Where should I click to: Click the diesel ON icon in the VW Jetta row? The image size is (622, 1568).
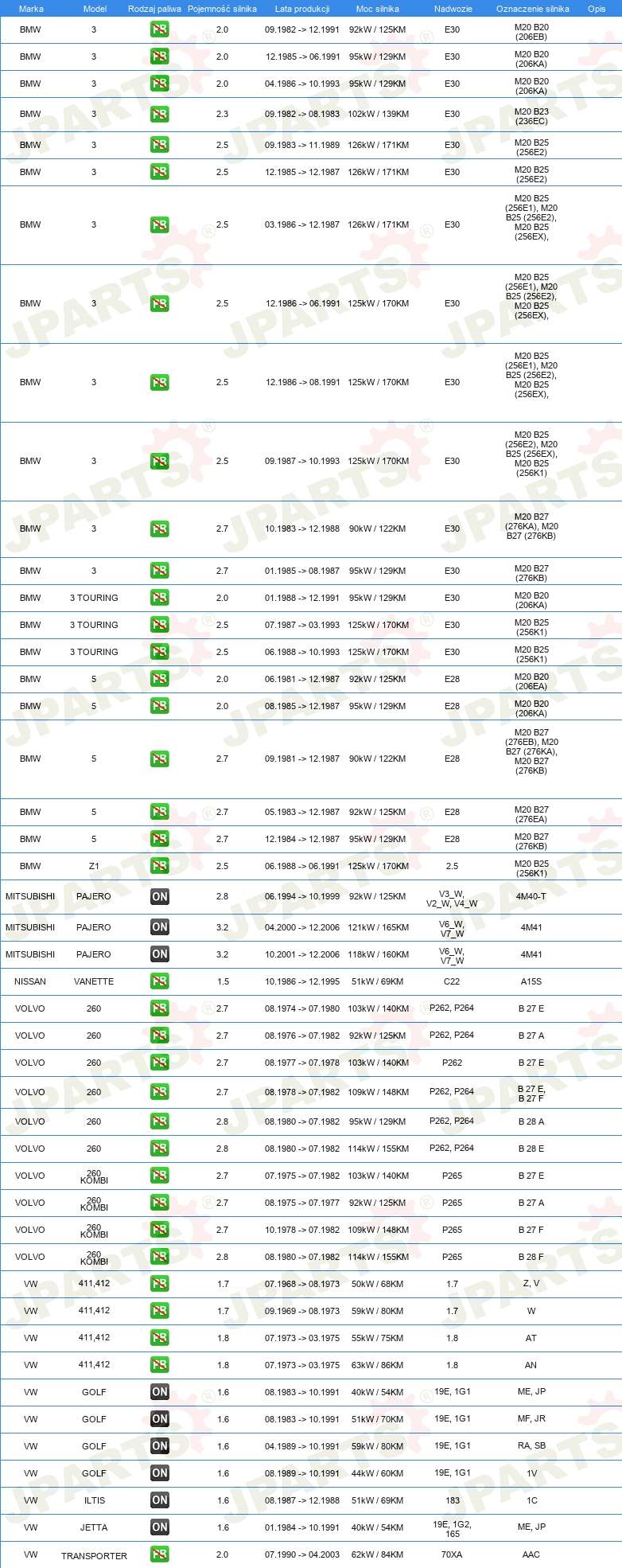coord(160,1527)
